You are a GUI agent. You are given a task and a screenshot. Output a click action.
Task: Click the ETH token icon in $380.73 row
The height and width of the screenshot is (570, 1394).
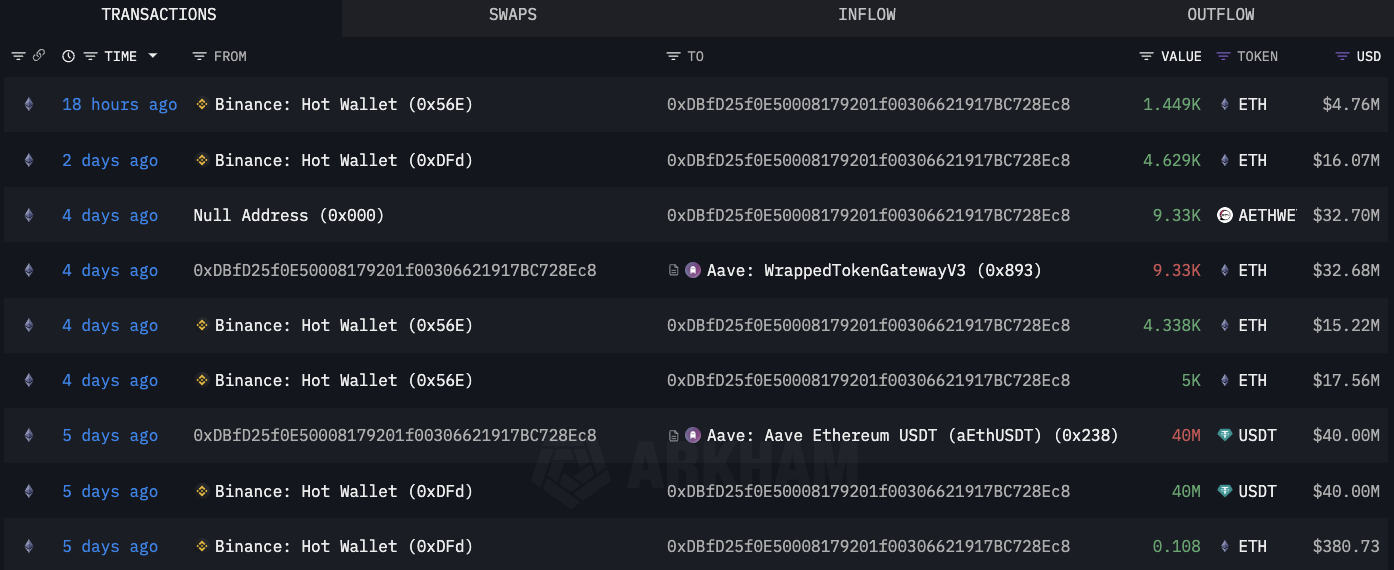(1224, 546)
